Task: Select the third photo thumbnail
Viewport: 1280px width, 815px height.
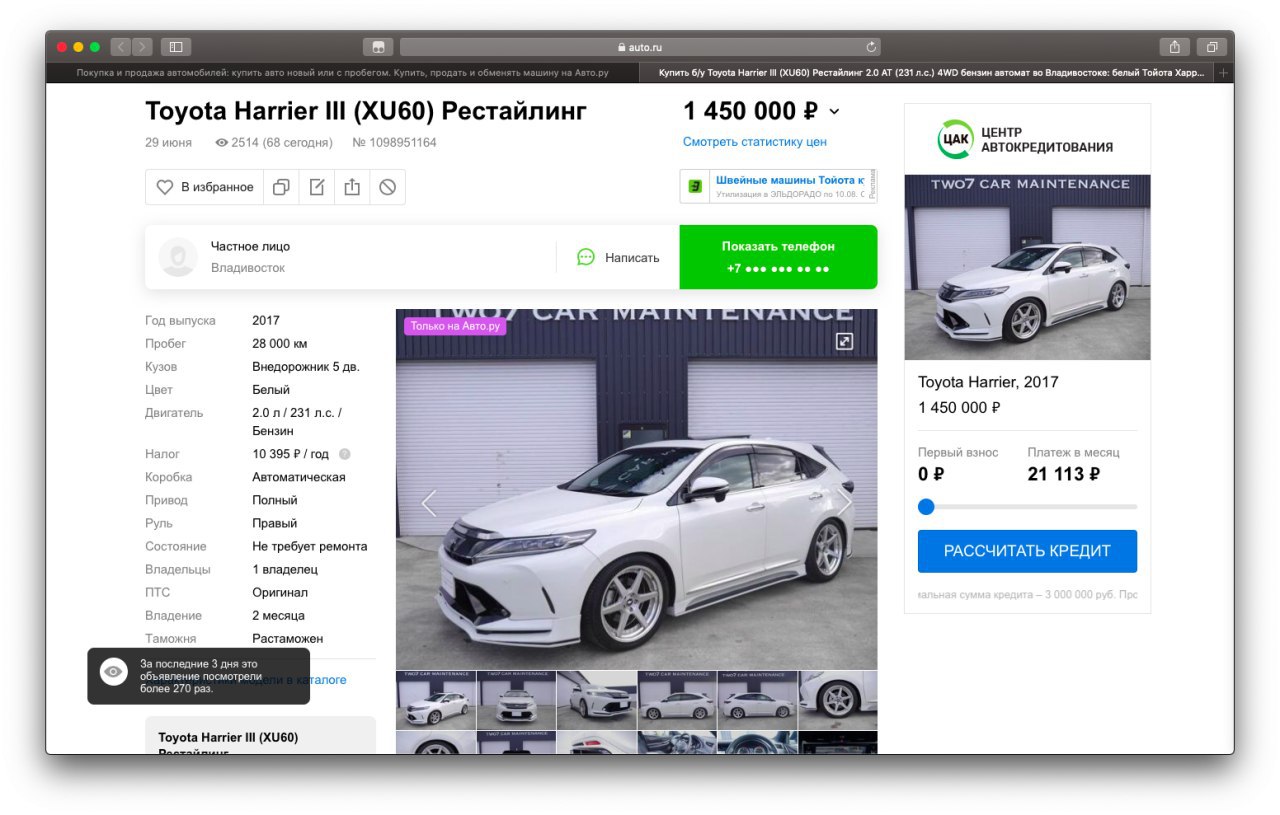Action: 597,700
